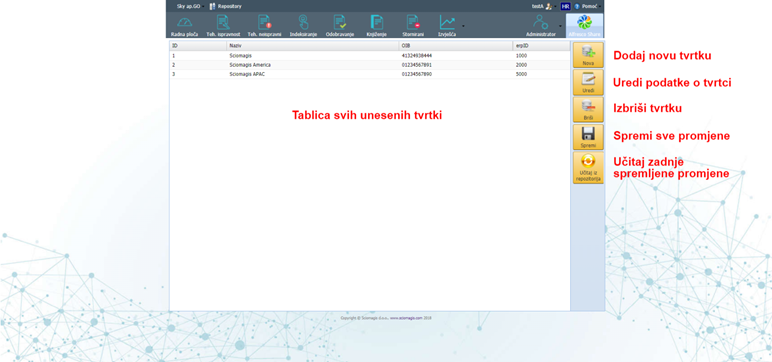Go to Indeksiranje
Image resolution: width=772 pixels, height=362 pixels.
pyautogui.click(x=303, y=26)
